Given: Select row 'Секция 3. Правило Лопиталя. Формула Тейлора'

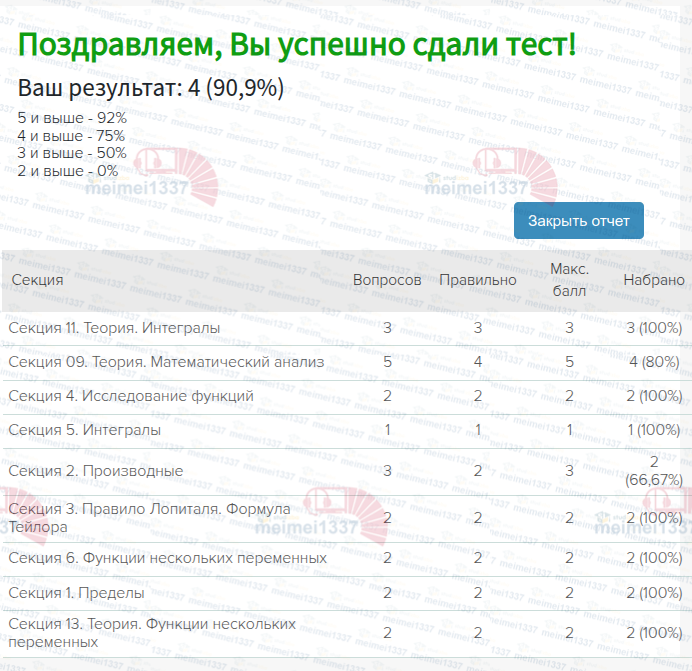Looking at the screenshot, I should (346, 518).
